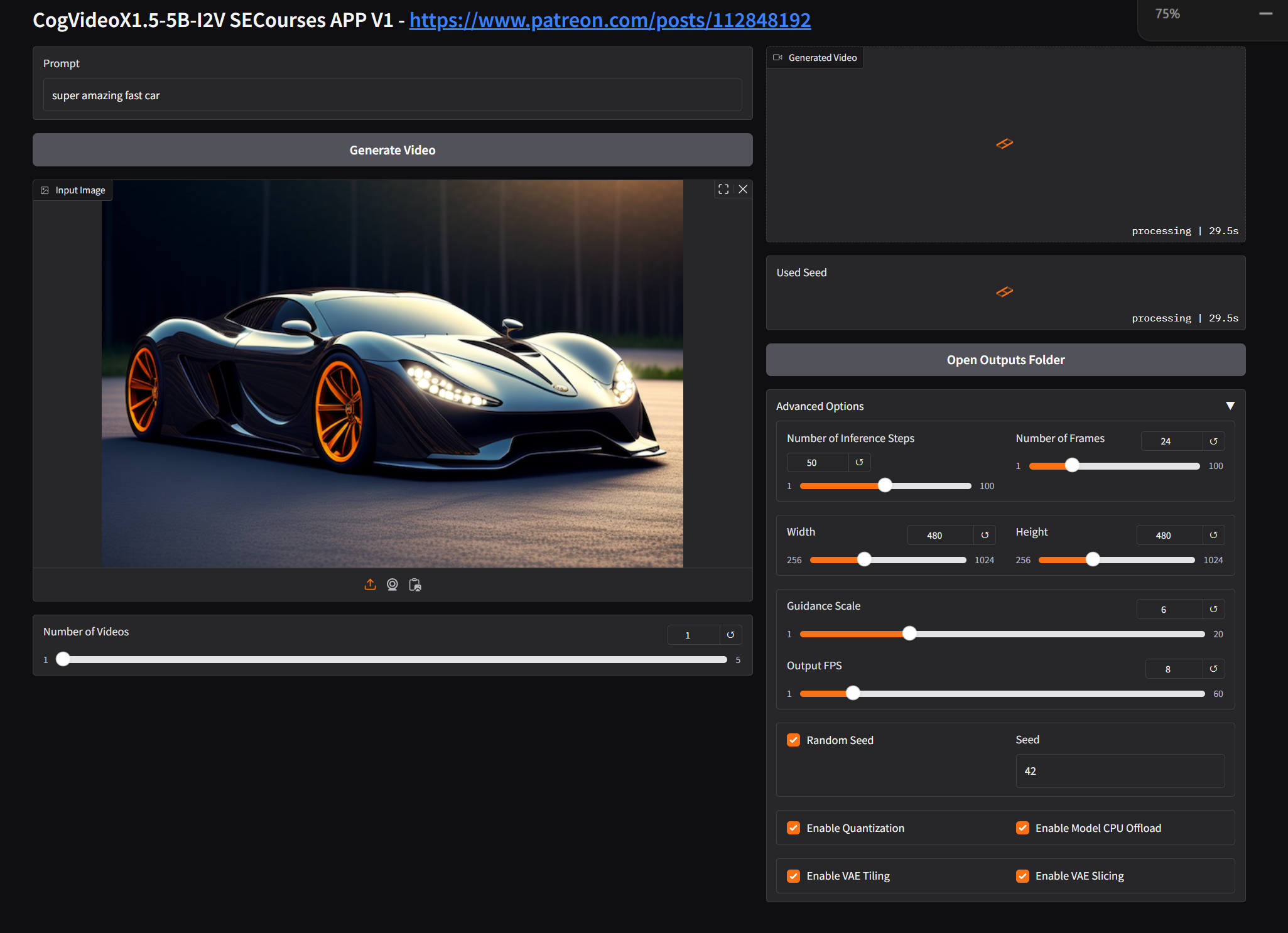Click the paste from clipboard icon
1288x933 pixels.
[x=415, y=585]
